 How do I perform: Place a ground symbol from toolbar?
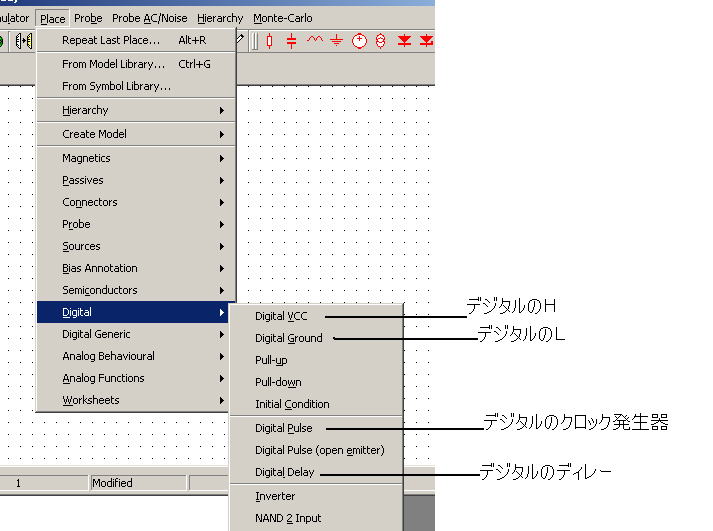(336, 41)
